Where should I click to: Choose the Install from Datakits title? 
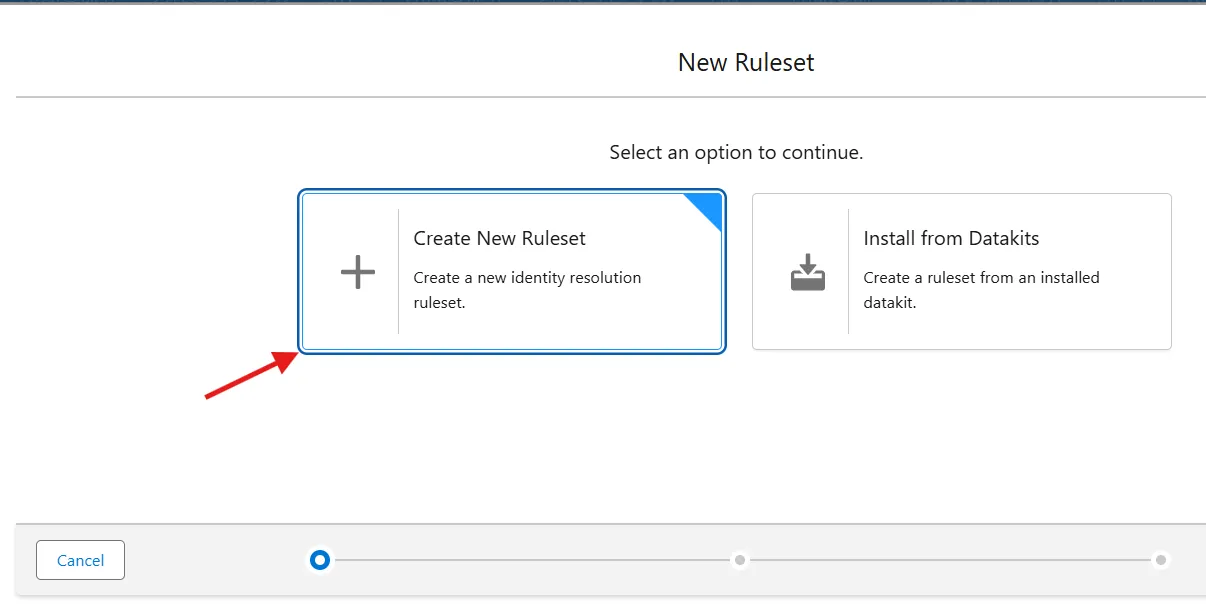tap(951, 238)
